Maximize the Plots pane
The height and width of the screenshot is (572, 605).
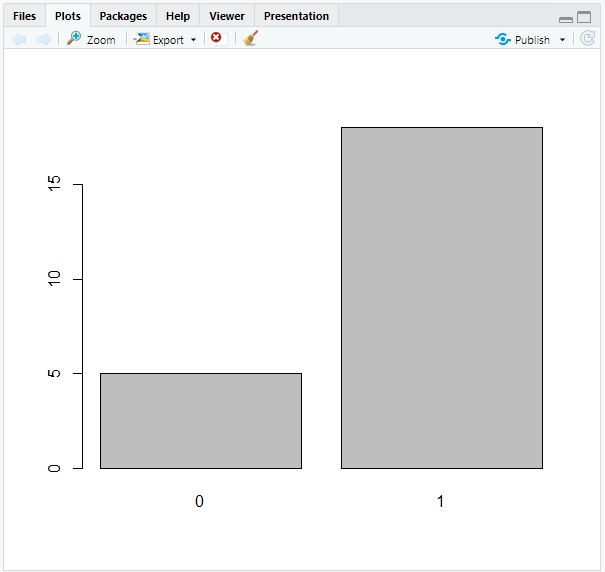(584, 17)
